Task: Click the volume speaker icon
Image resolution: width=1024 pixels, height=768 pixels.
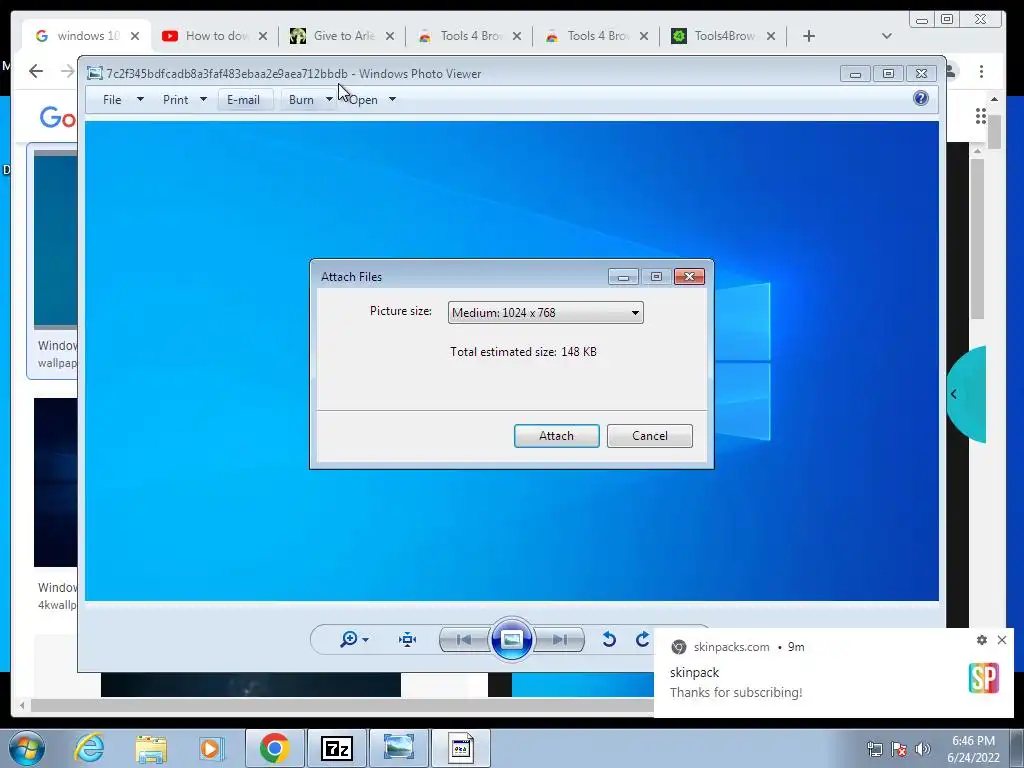Action: [x=922, y=749]
